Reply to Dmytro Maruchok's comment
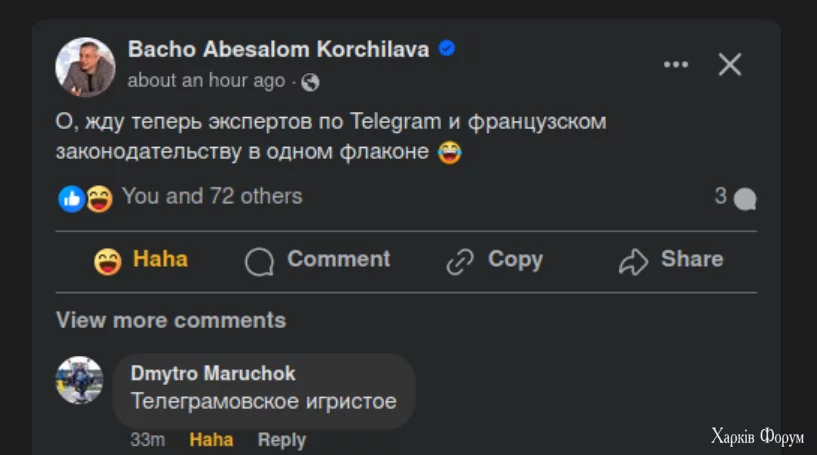This screenshot has width=817, height=455. point(281,440)
